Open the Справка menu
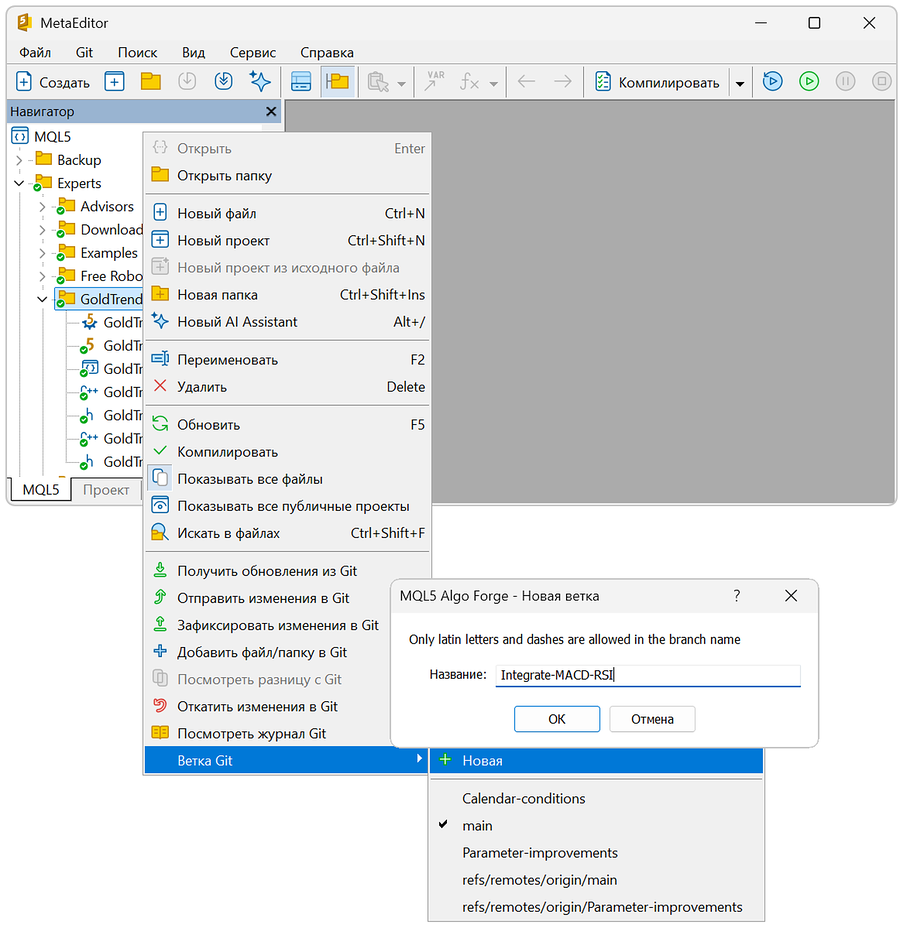 (x=327, y=53)
